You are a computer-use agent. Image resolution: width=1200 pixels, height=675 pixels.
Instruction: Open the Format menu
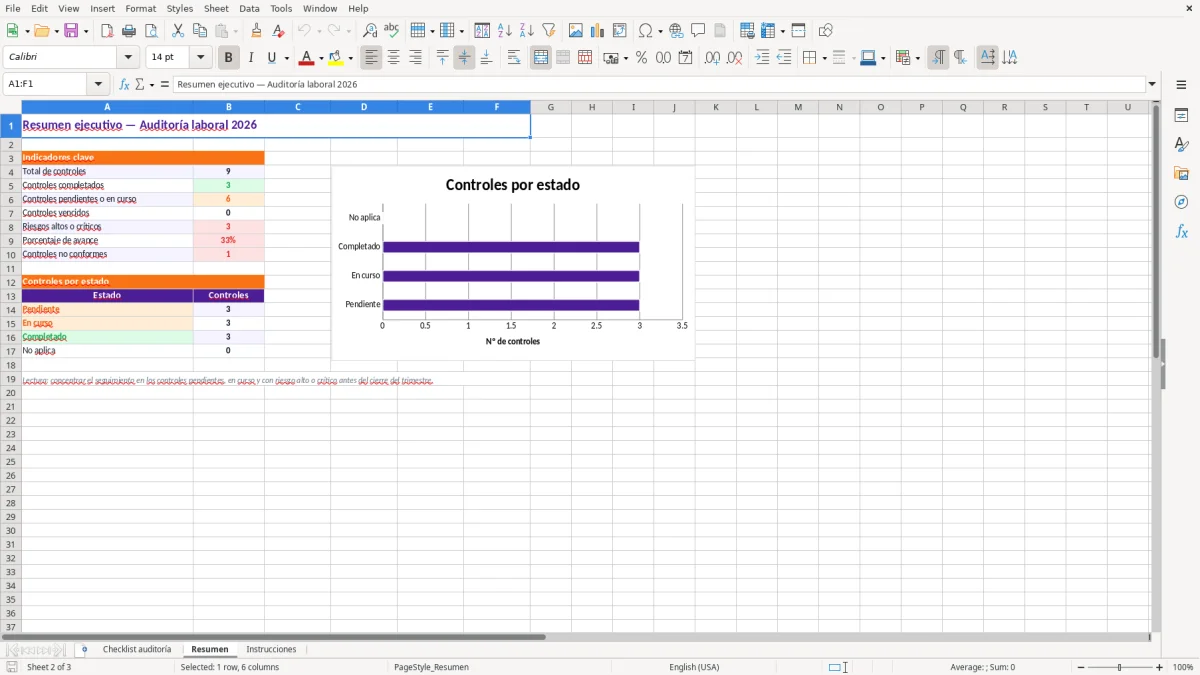point(141,8)
